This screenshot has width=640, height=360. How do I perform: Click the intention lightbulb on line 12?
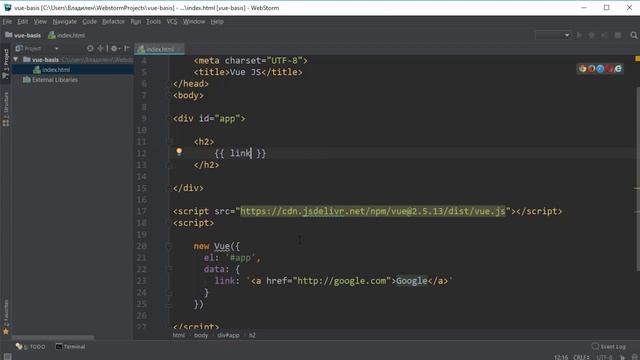tap(179, 152)
